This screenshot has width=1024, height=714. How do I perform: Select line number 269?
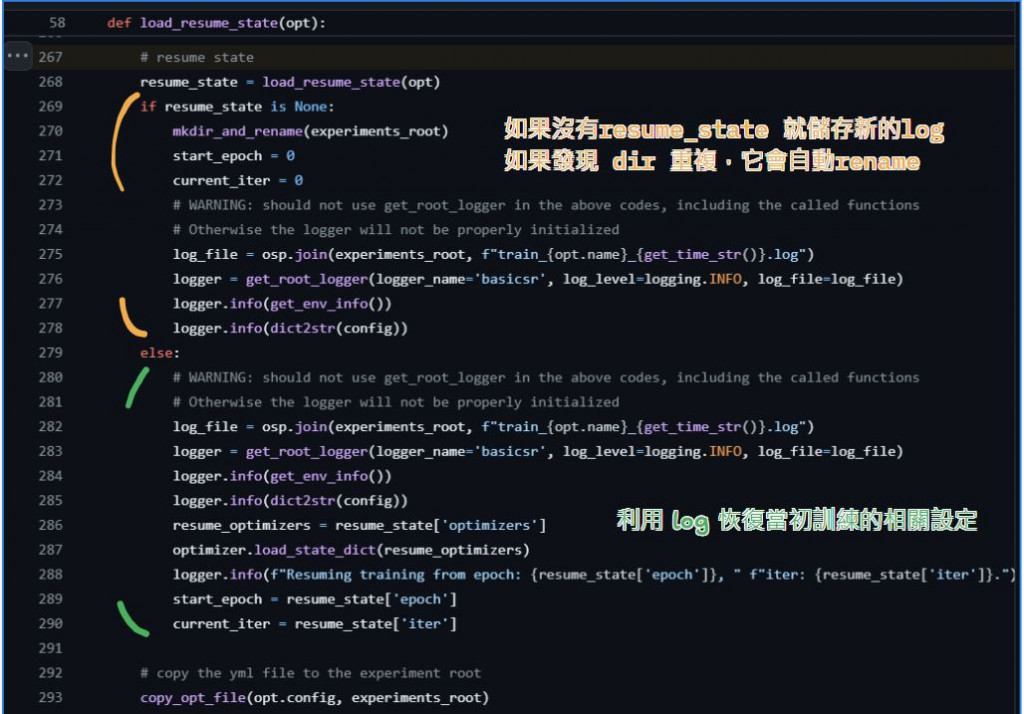(50, 106)
